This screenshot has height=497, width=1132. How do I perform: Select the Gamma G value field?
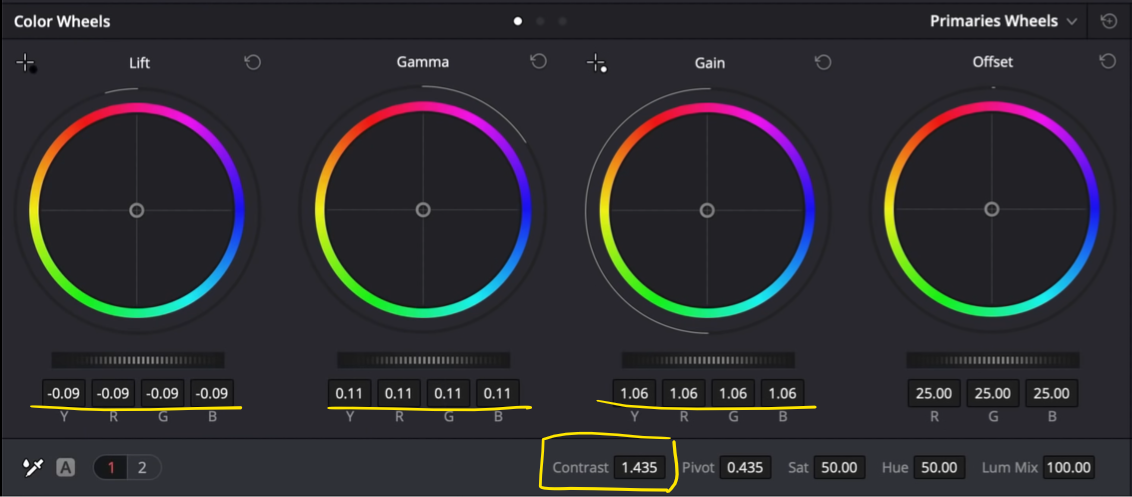coord(448,394)
